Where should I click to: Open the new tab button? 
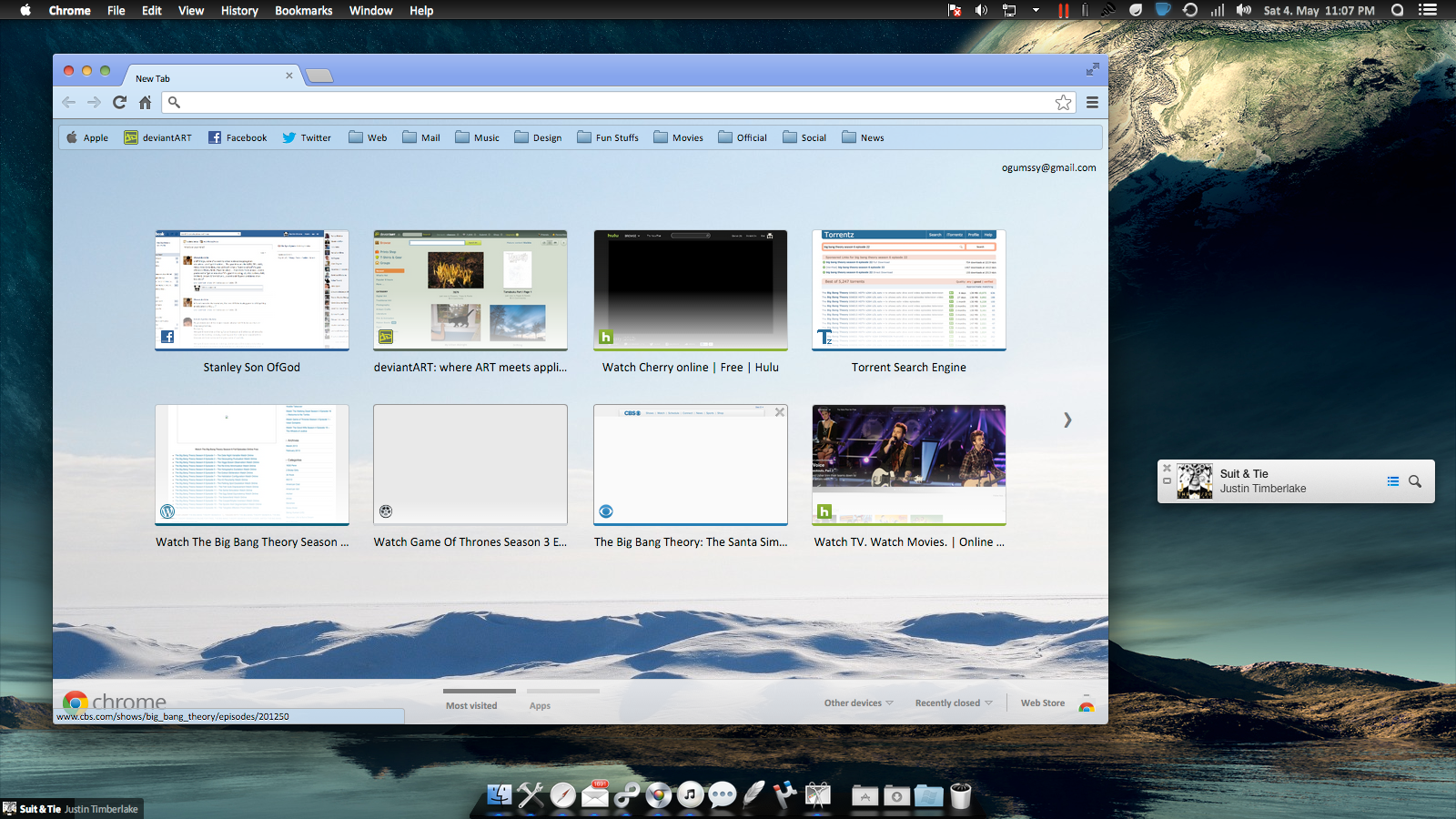[x=318, y=76]
